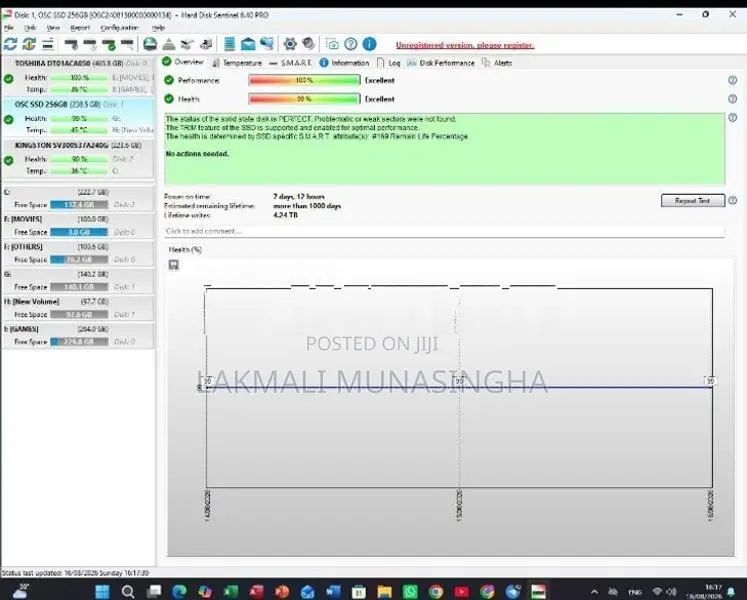This screenshot has width=747, height=600.
Task: Click the Repeat Test button
Action: (693, 201)
